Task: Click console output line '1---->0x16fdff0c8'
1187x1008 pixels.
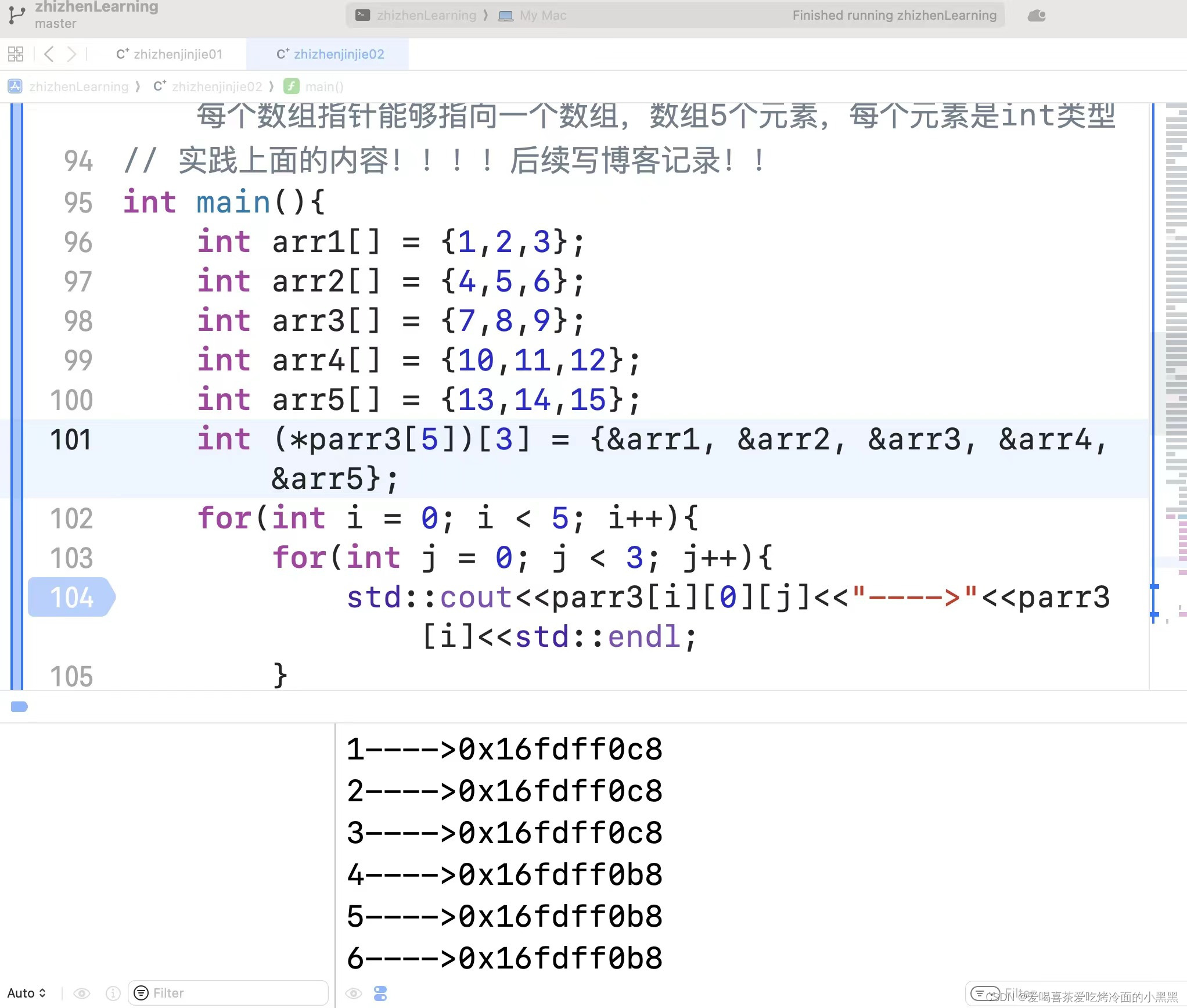Action: 504,749
